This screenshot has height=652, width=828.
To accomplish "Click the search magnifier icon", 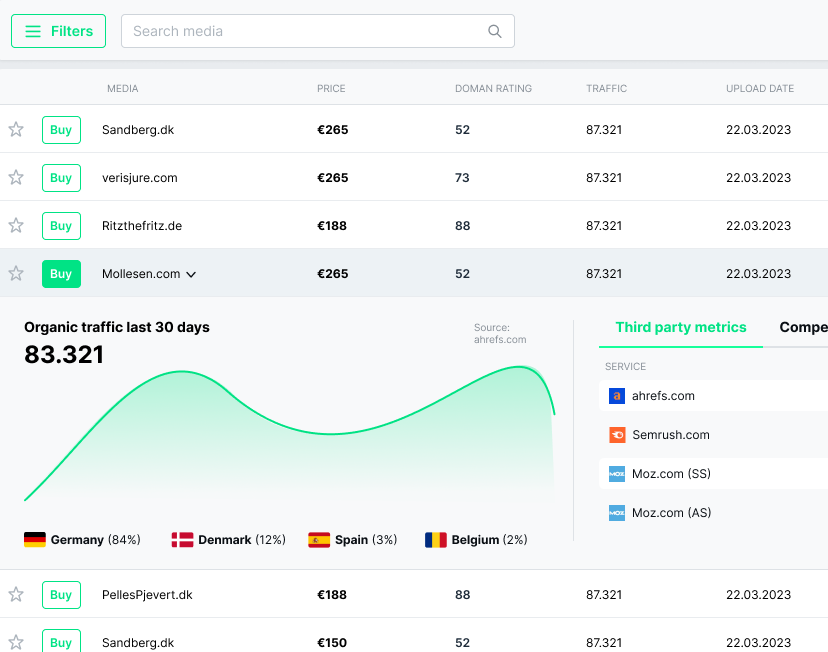I will (x=495, y=31).
